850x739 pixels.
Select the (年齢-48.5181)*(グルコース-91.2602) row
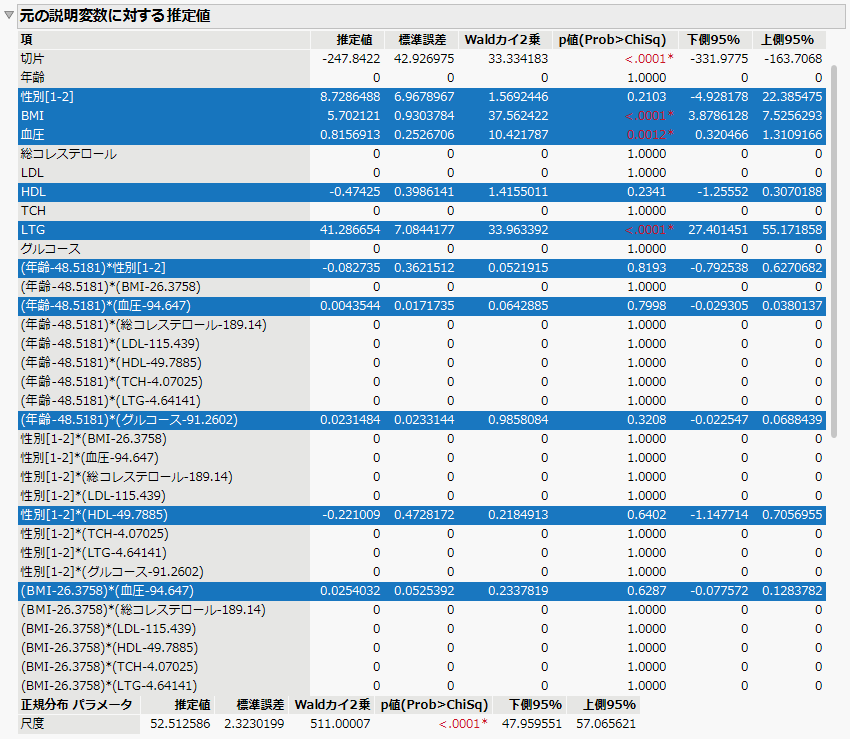pos(422,420)
